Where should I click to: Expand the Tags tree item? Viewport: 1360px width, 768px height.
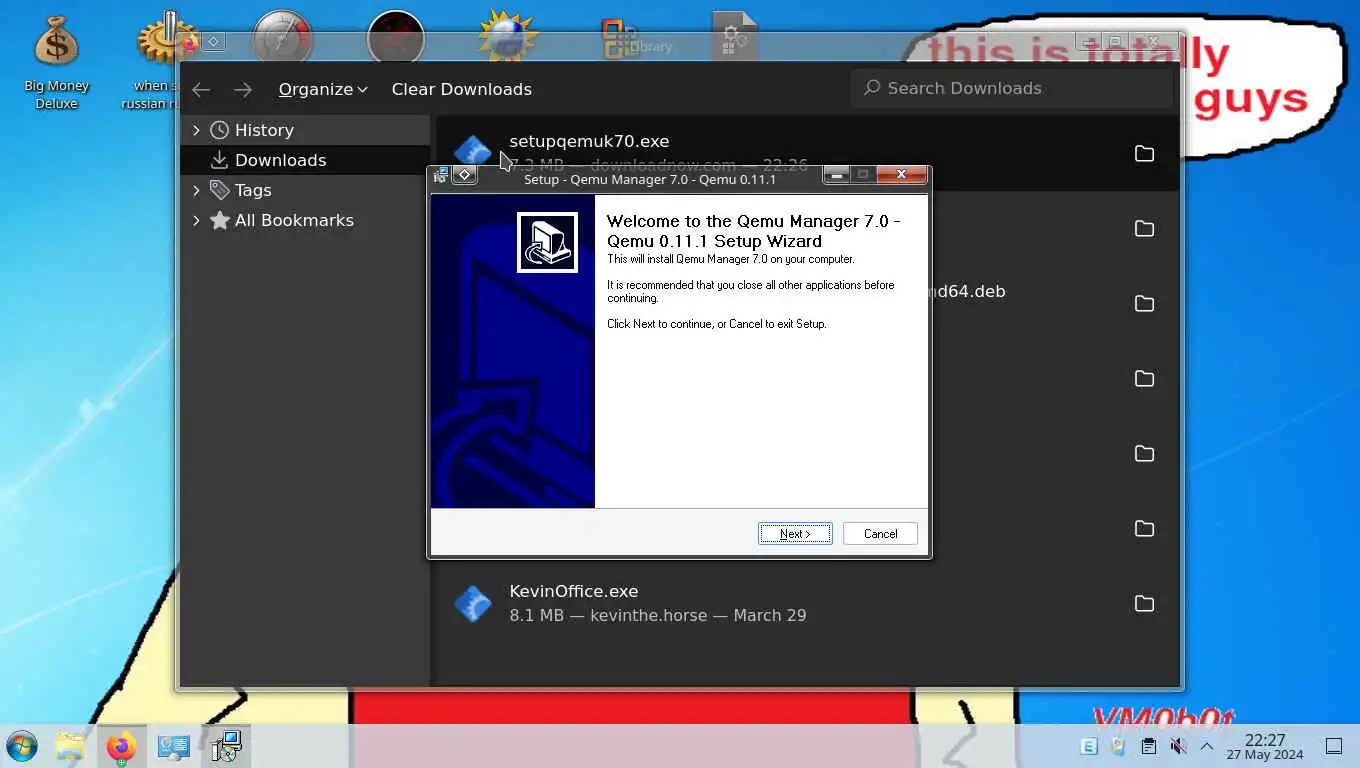(x=196, y=190)
